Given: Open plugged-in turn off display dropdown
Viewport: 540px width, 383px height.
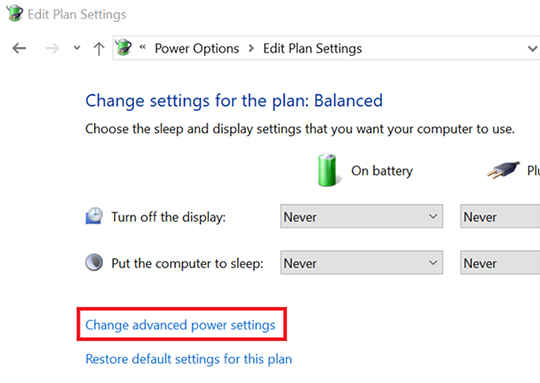Looking at the screenshot, I should [x=500, y=216].
